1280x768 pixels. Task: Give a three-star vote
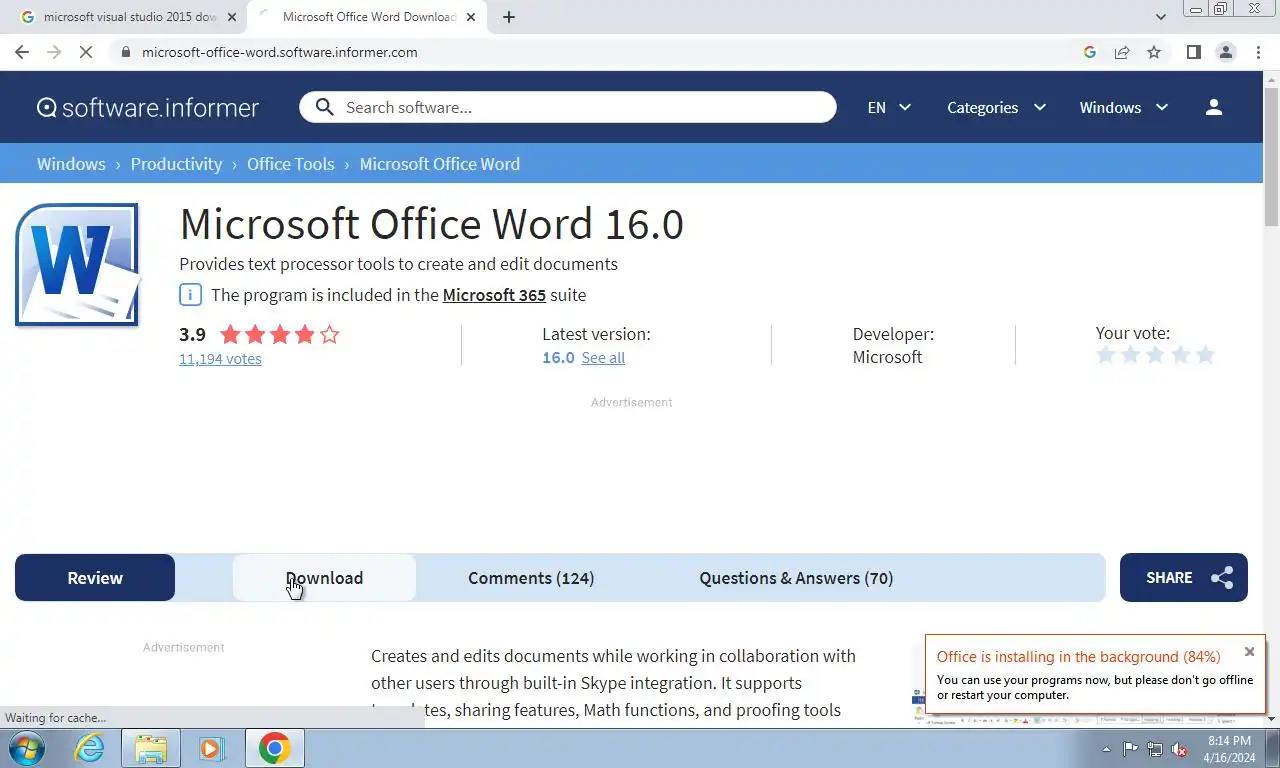point(1156,355)
